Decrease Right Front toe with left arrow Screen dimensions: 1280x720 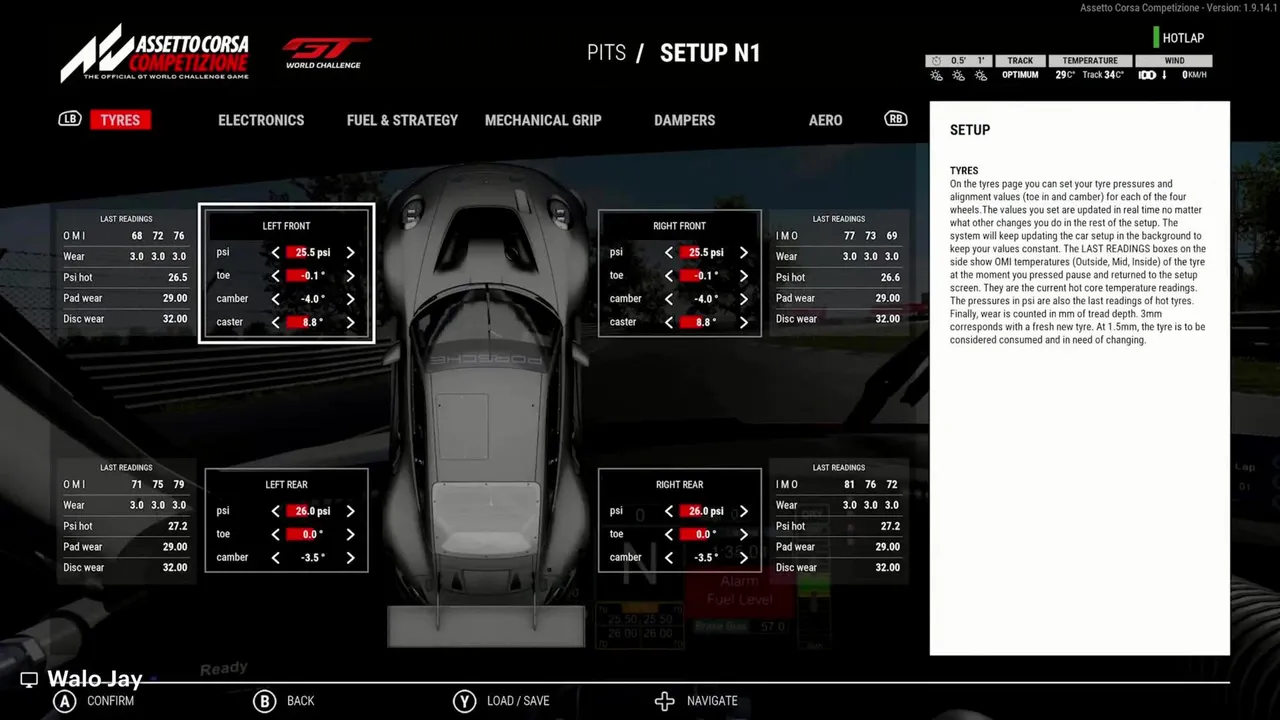[668, 276]
